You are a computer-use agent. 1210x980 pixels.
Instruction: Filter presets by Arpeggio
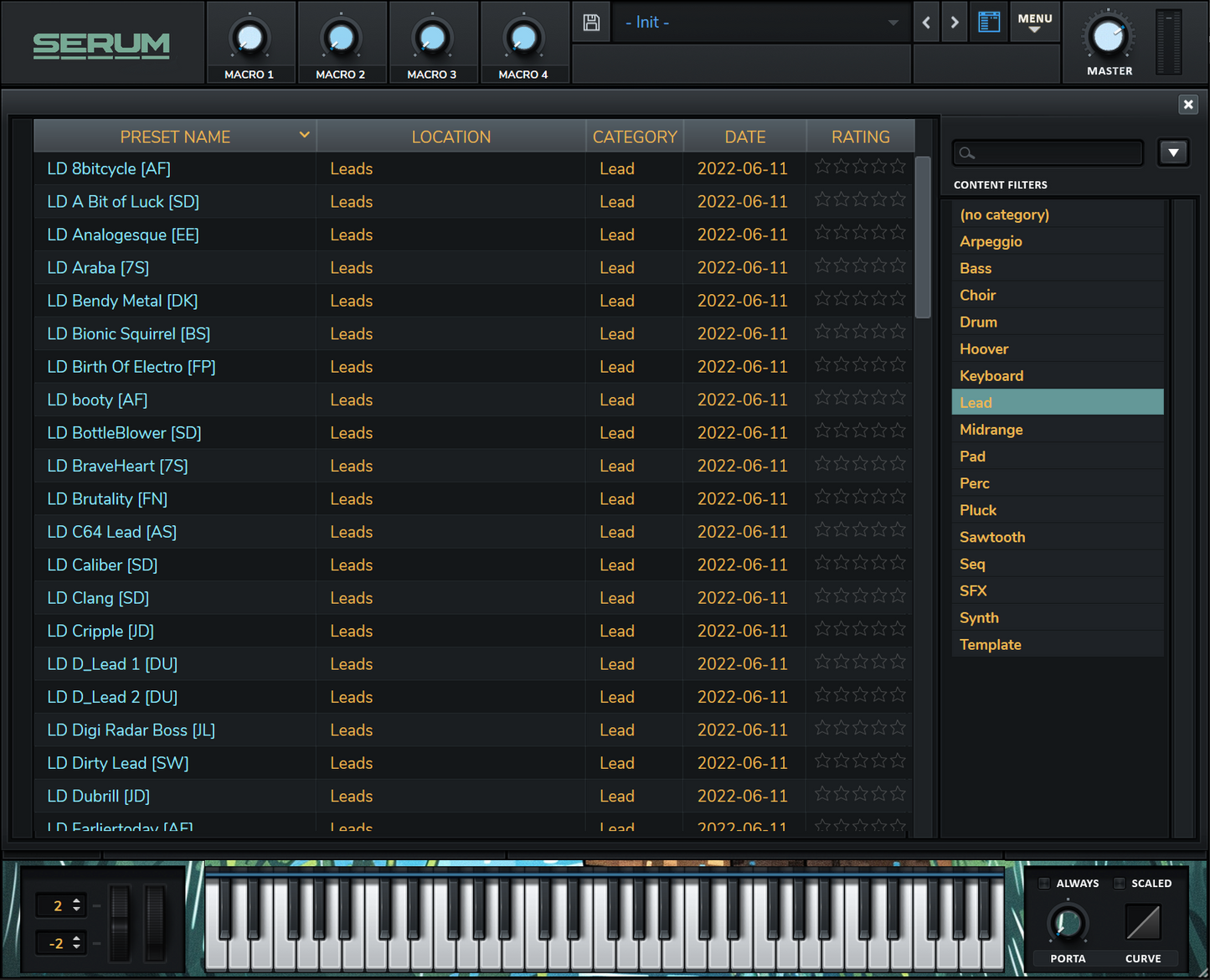[x=1058, y=241]
